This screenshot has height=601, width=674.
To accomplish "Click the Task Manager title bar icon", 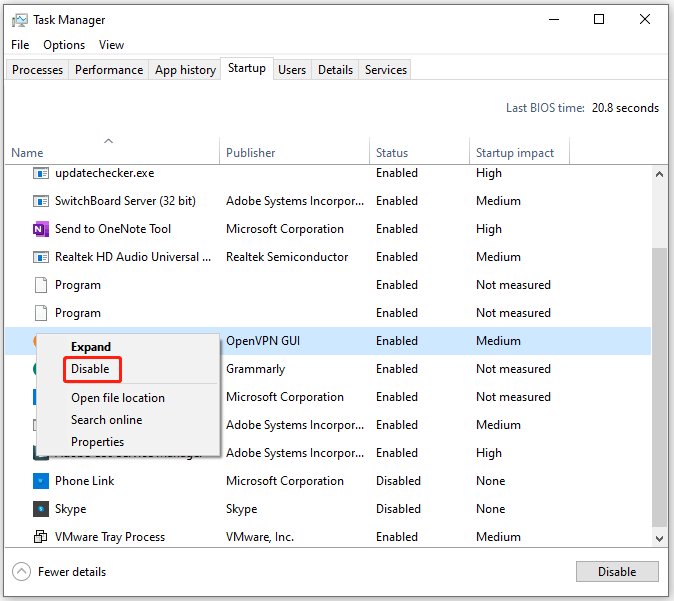I will [19, 20].
